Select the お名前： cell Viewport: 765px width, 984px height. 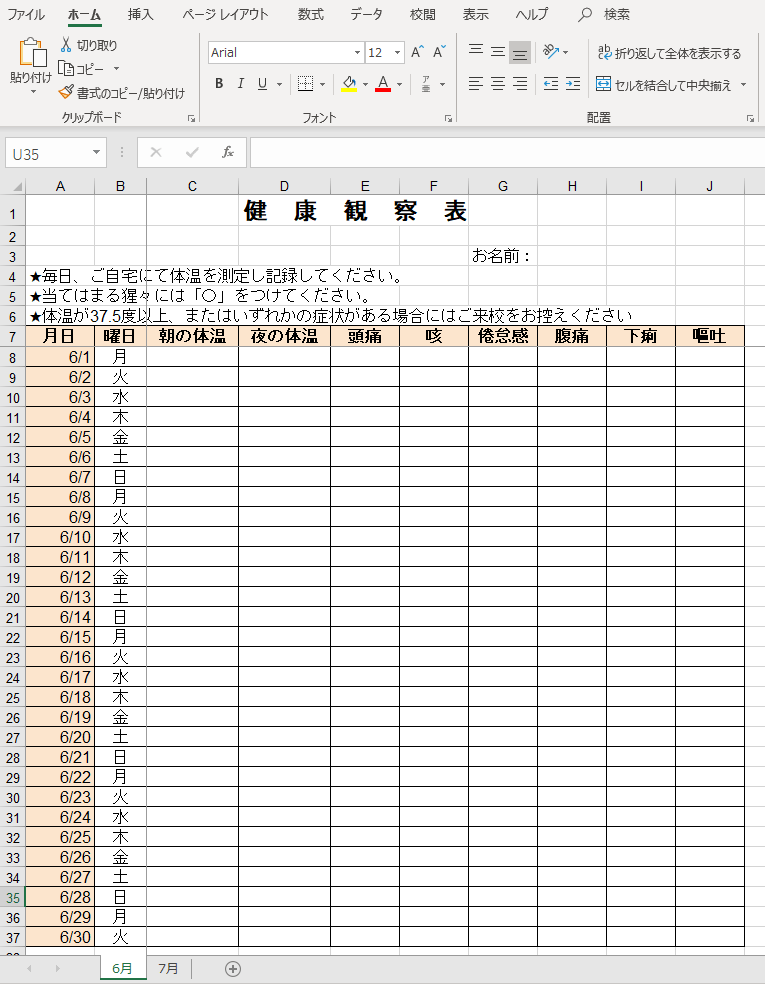coord(503,256)
